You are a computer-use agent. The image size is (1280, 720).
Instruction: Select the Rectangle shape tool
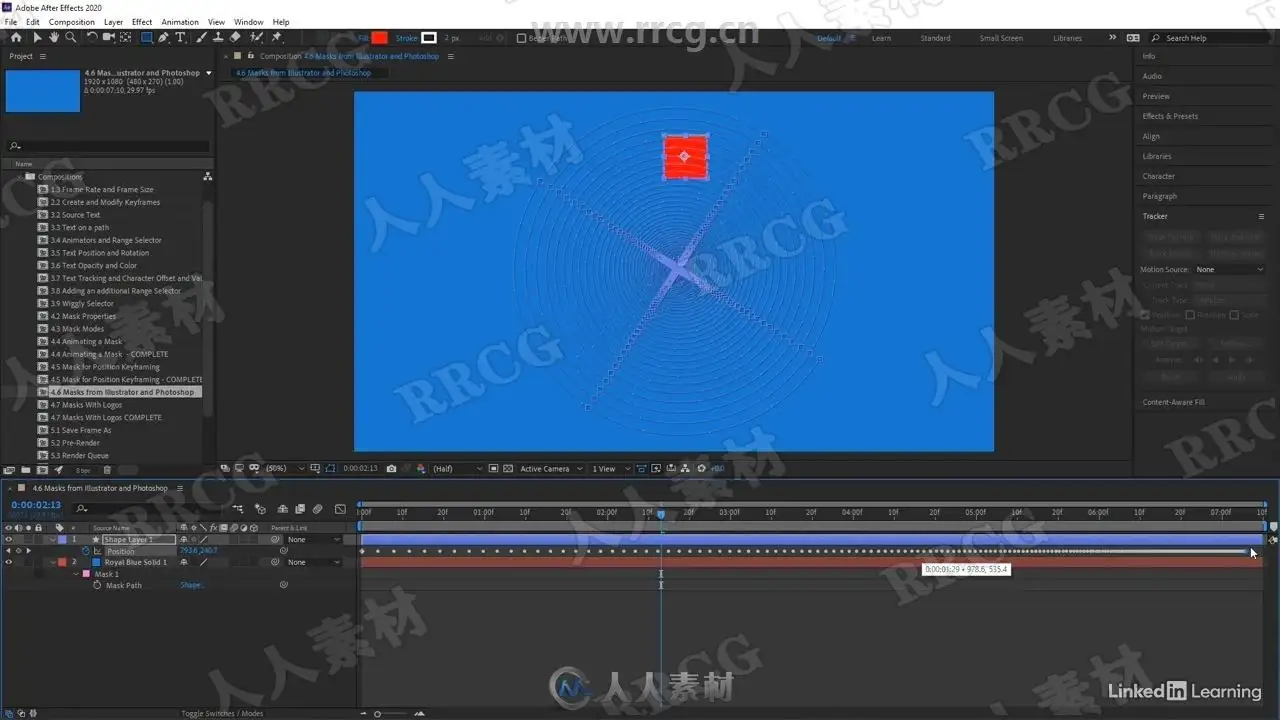[x=147, y=38]
